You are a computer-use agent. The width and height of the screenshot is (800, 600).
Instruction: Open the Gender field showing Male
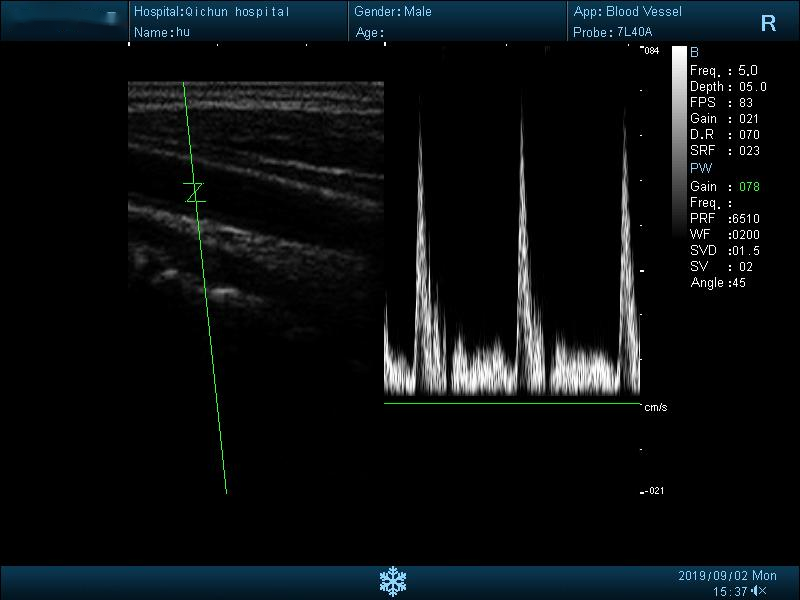(393, 12)
